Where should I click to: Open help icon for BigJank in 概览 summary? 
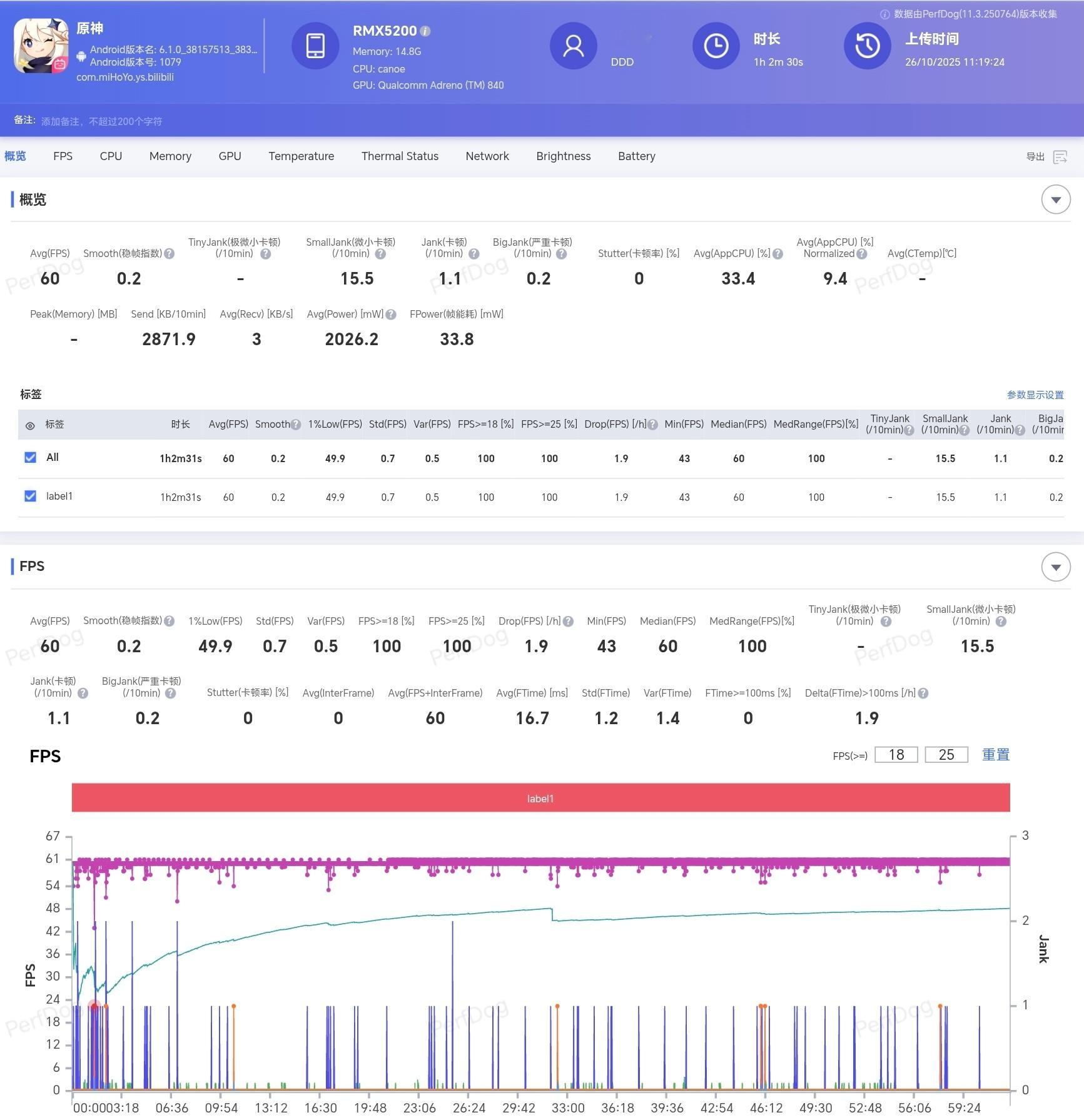tap(562, 254)
